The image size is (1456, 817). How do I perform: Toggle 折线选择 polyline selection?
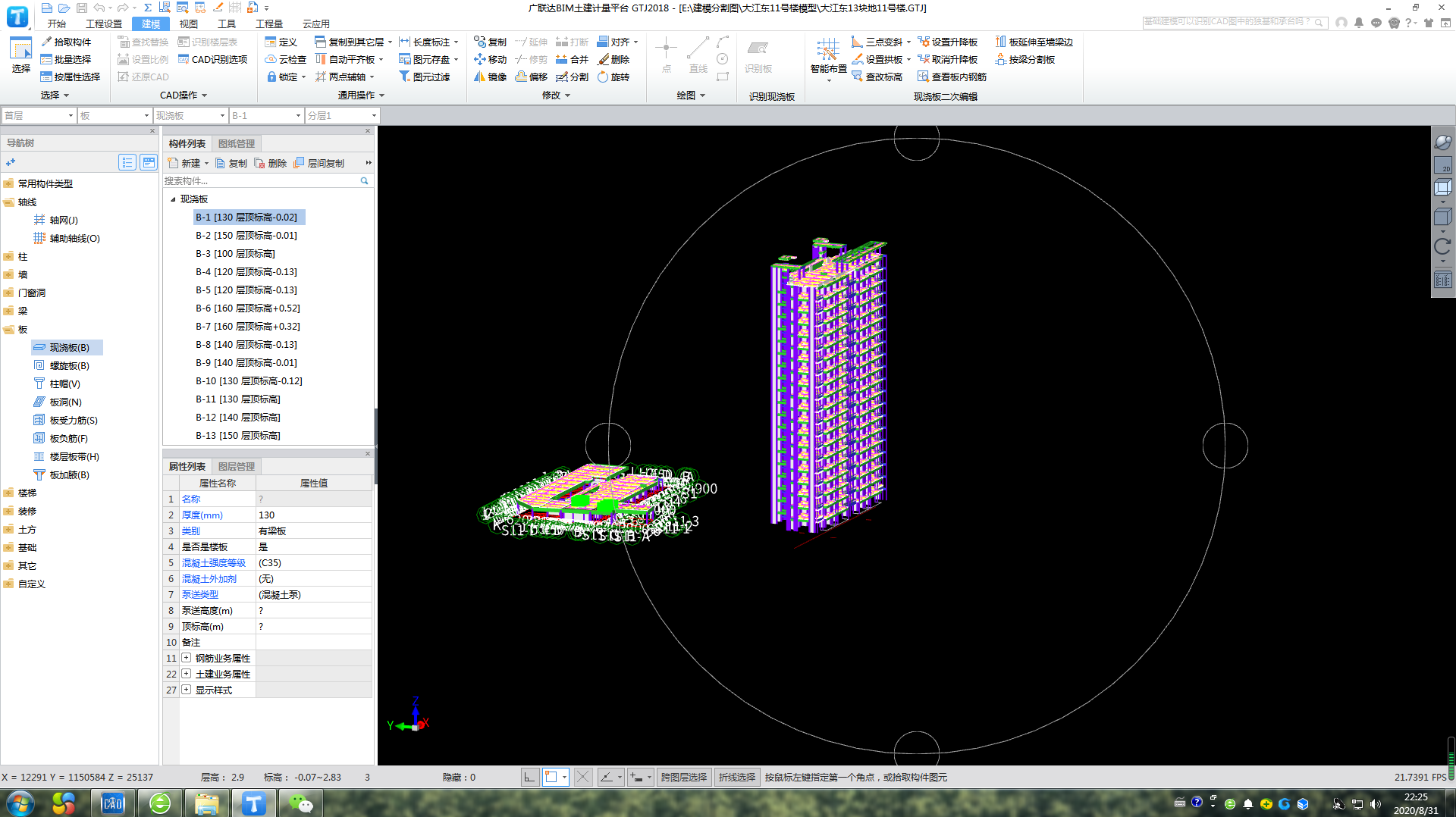[x=736, y=777]
